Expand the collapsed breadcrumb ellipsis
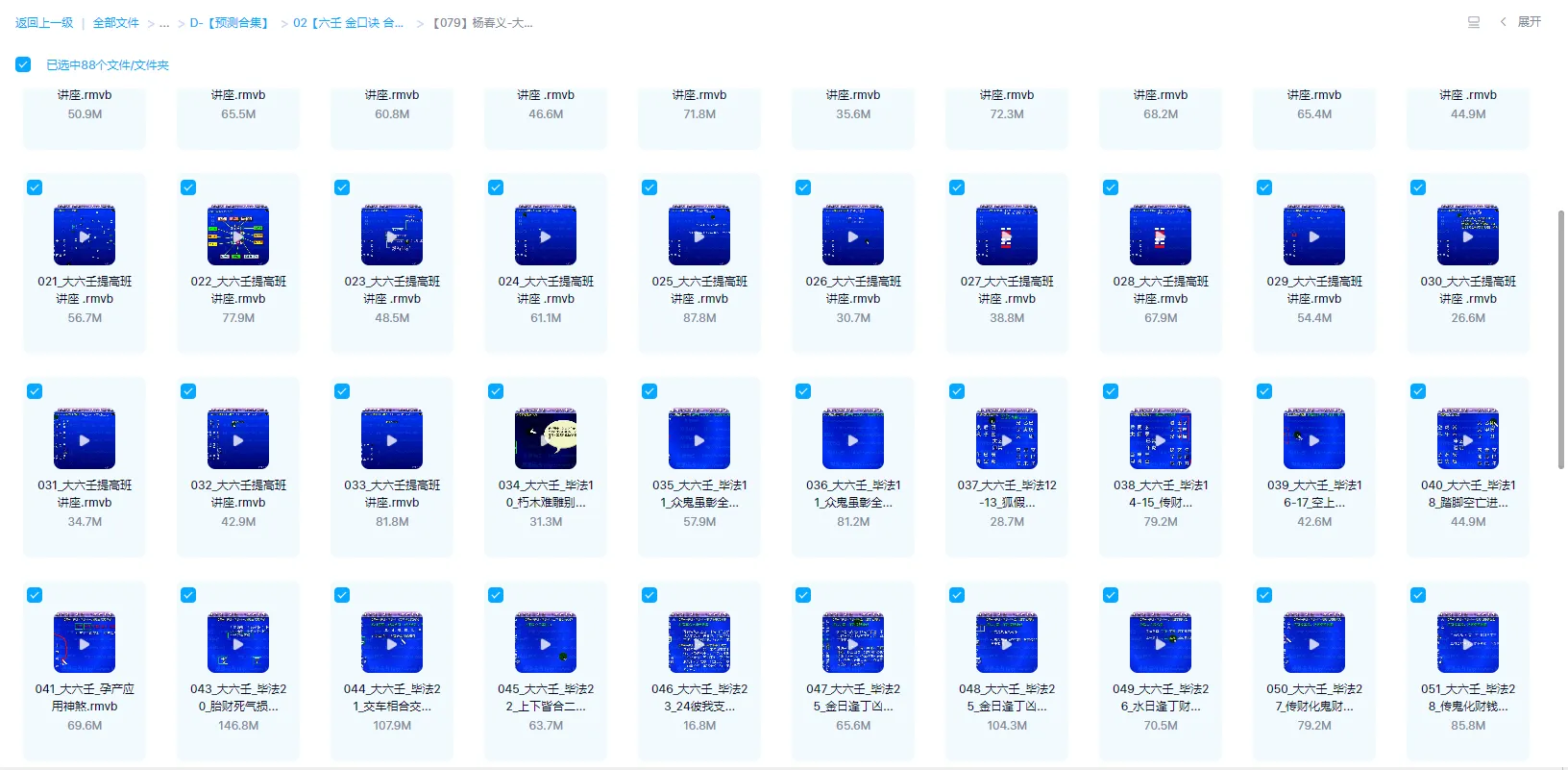 coord(164,23)
